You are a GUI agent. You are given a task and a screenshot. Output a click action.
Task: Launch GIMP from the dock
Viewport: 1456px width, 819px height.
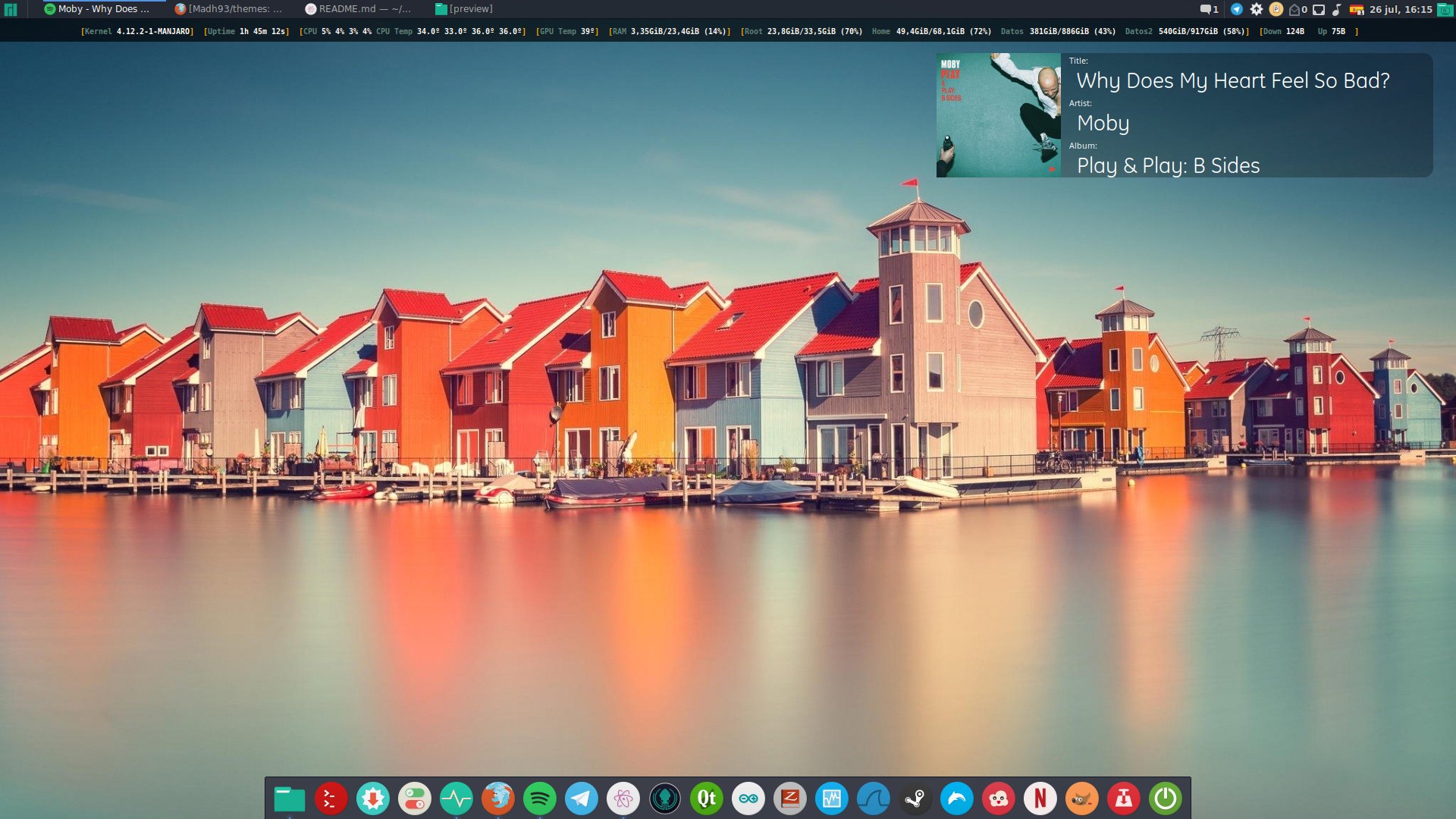point(1081,799)
